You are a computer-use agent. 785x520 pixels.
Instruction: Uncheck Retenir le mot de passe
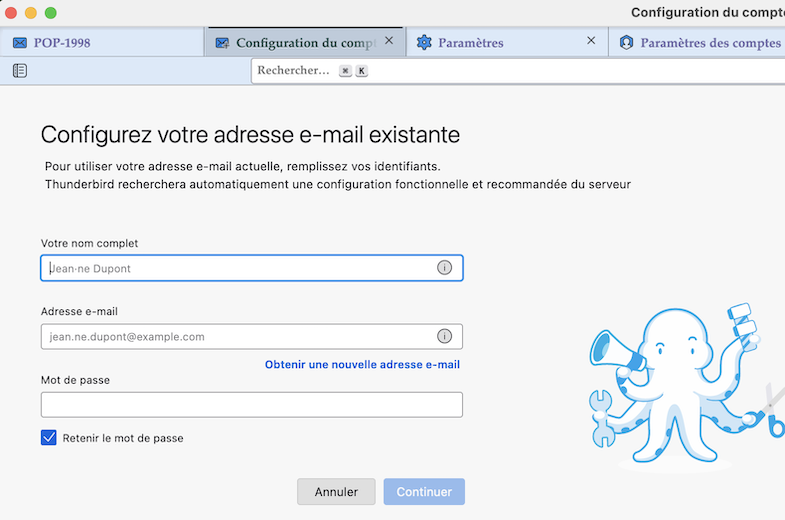click(x=49, y=438)
